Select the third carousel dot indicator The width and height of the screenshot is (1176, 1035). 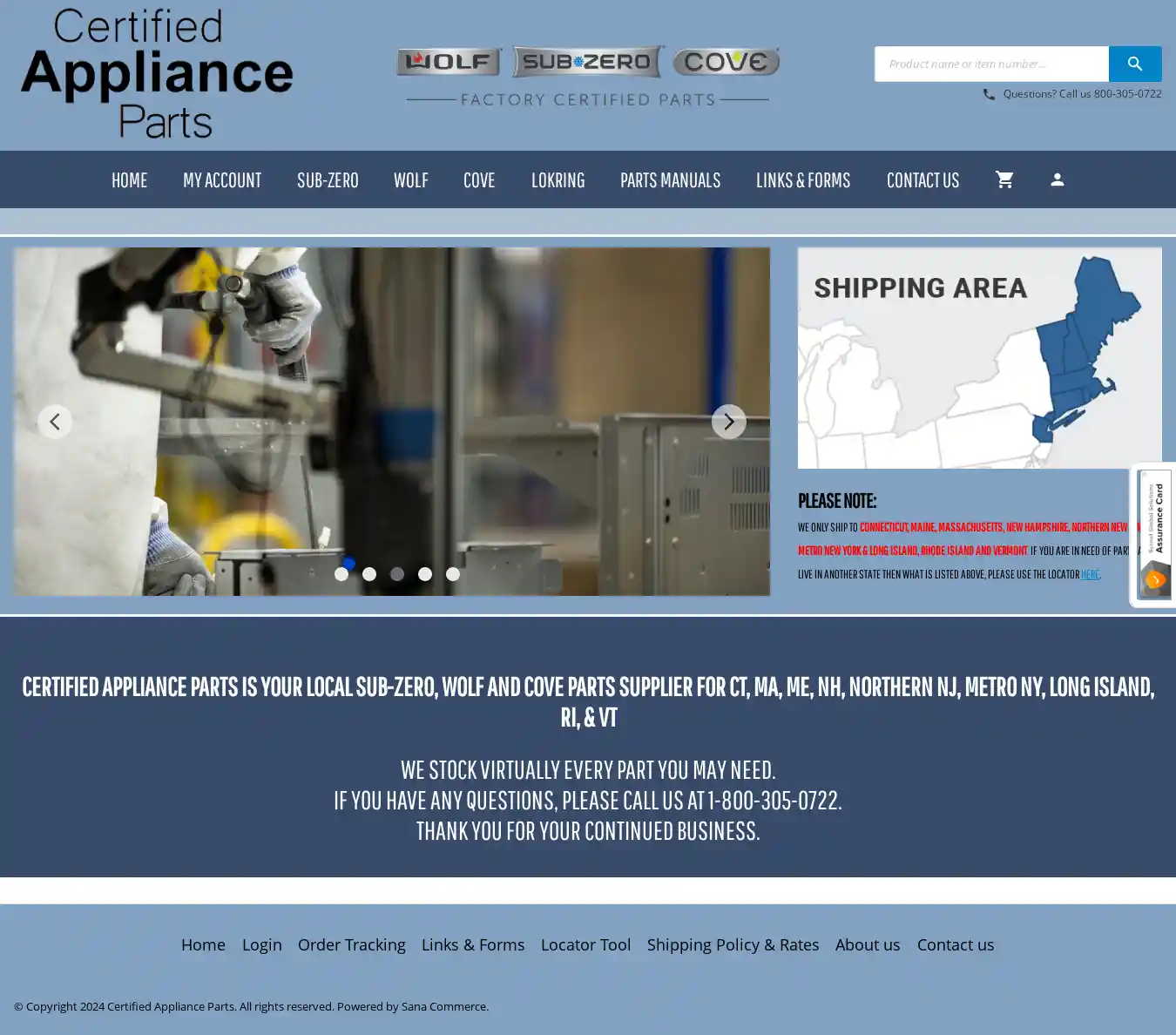397,574
